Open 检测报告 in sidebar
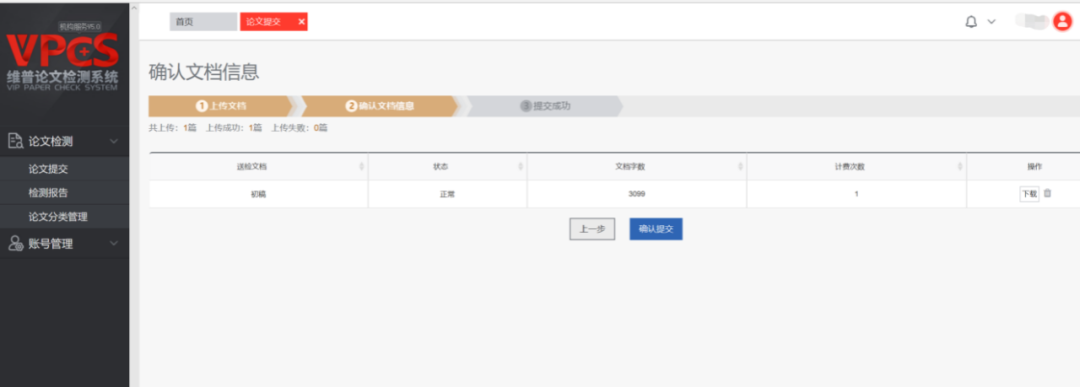 pos(48,193)
